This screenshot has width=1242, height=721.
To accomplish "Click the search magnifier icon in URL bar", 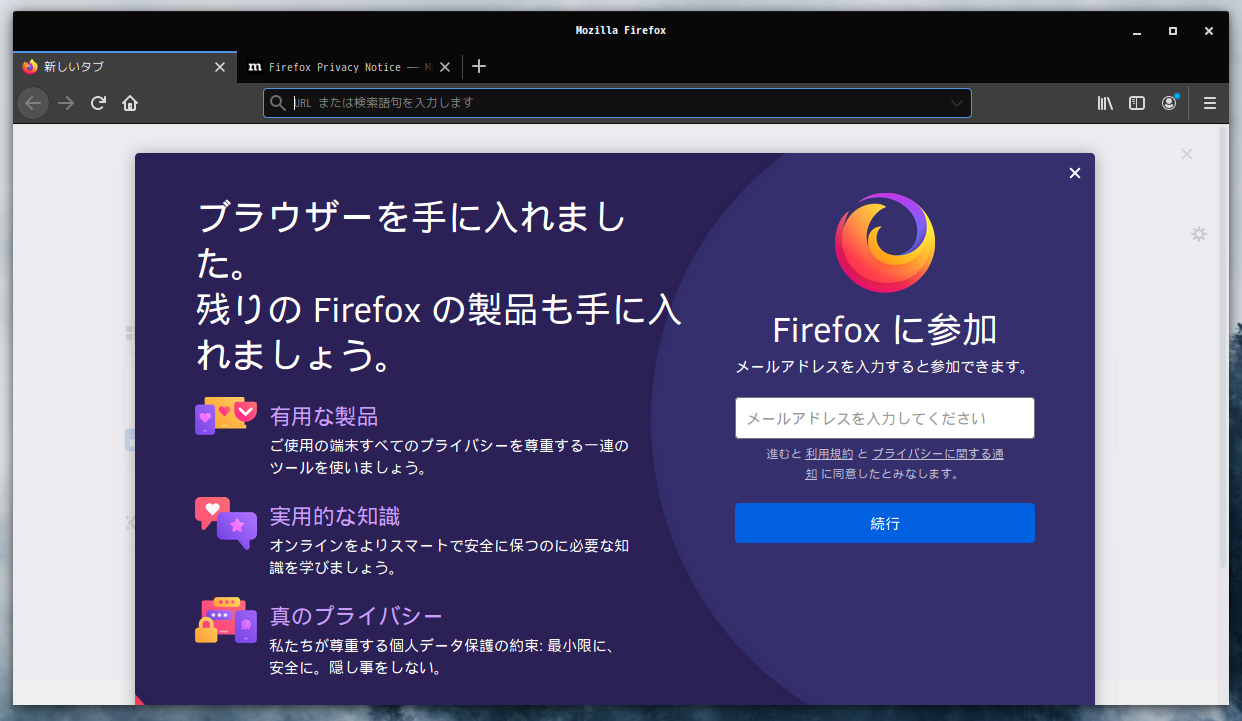I will point(278,103).
